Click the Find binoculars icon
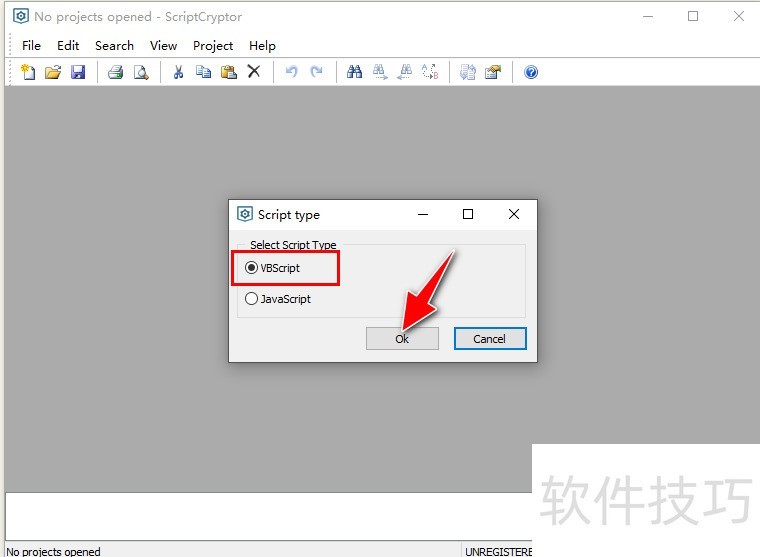The height and width of the screenshot is (557, 760). click(354, 72)
